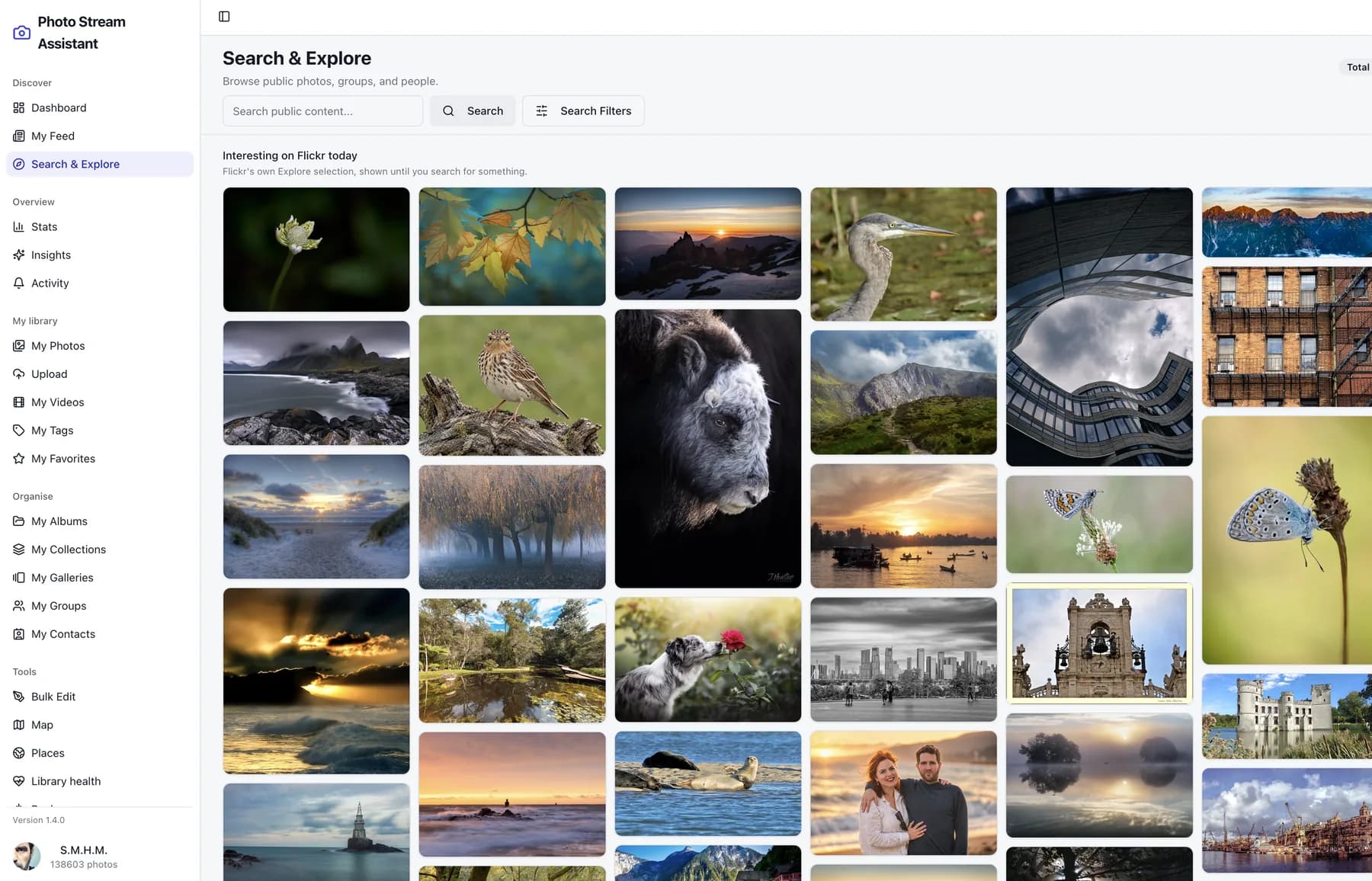Click the Map icon in Tools
1372x881 pixels.
click(19, 725)
